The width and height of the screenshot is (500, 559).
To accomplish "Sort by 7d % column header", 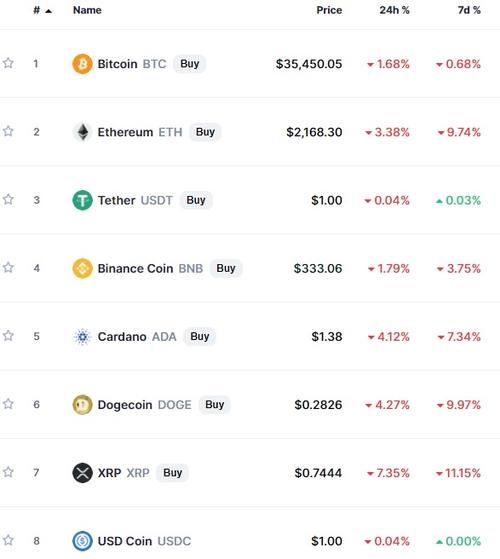I will pyautogui.click(x=469, y=10).
